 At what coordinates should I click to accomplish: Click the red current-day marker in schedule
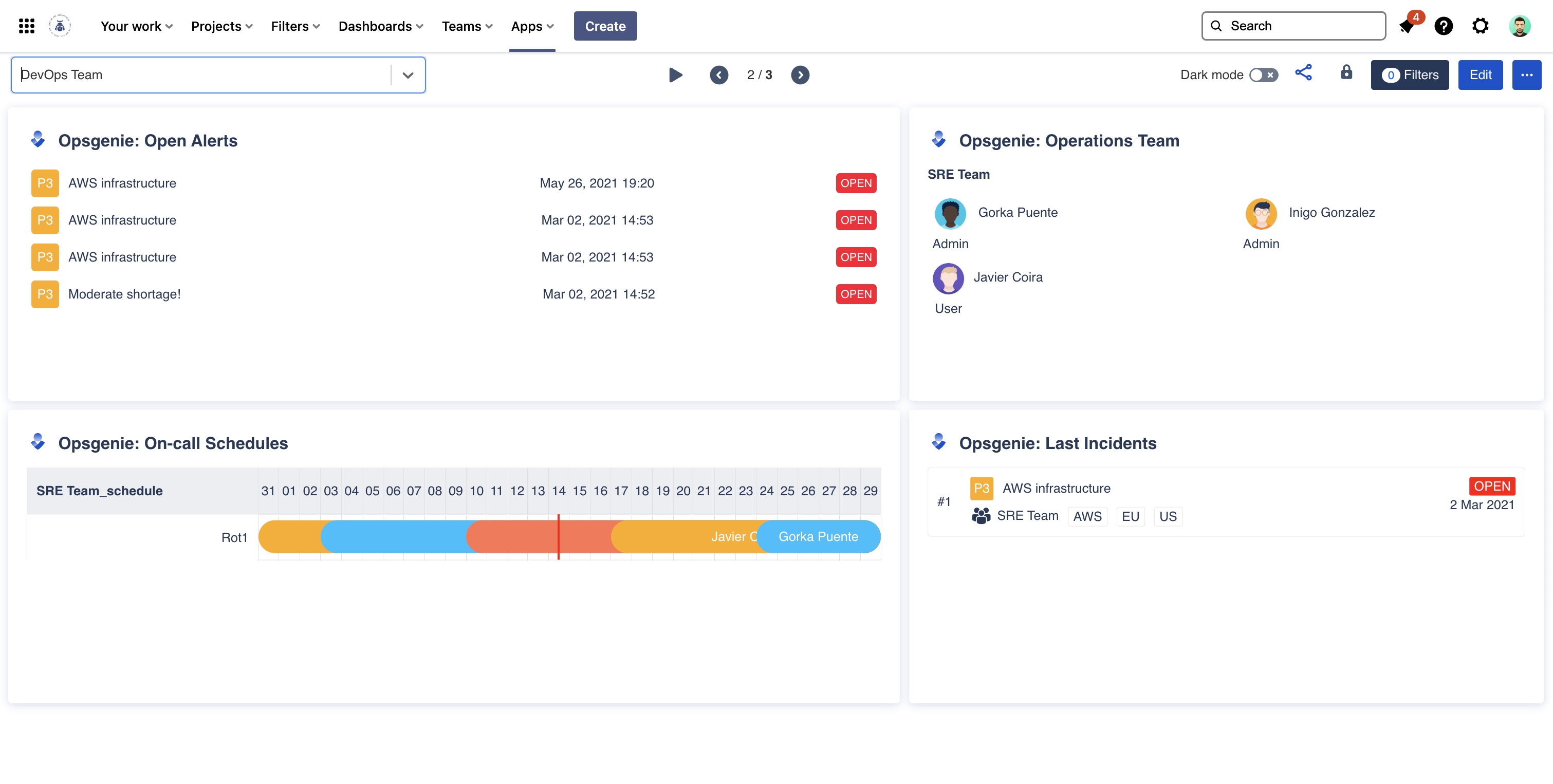coord(558,536)
